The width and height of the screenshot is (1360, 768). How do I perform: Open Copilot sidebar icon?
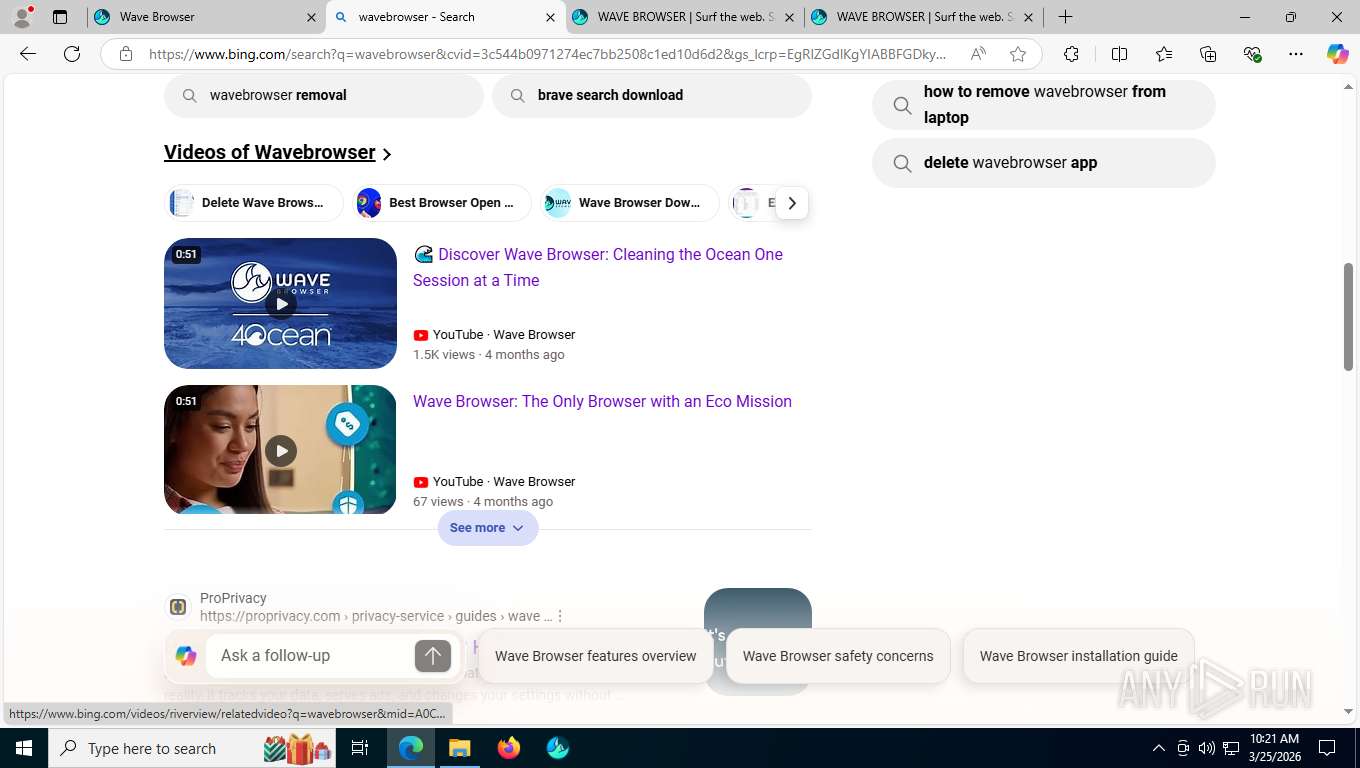coord(1338,54)
